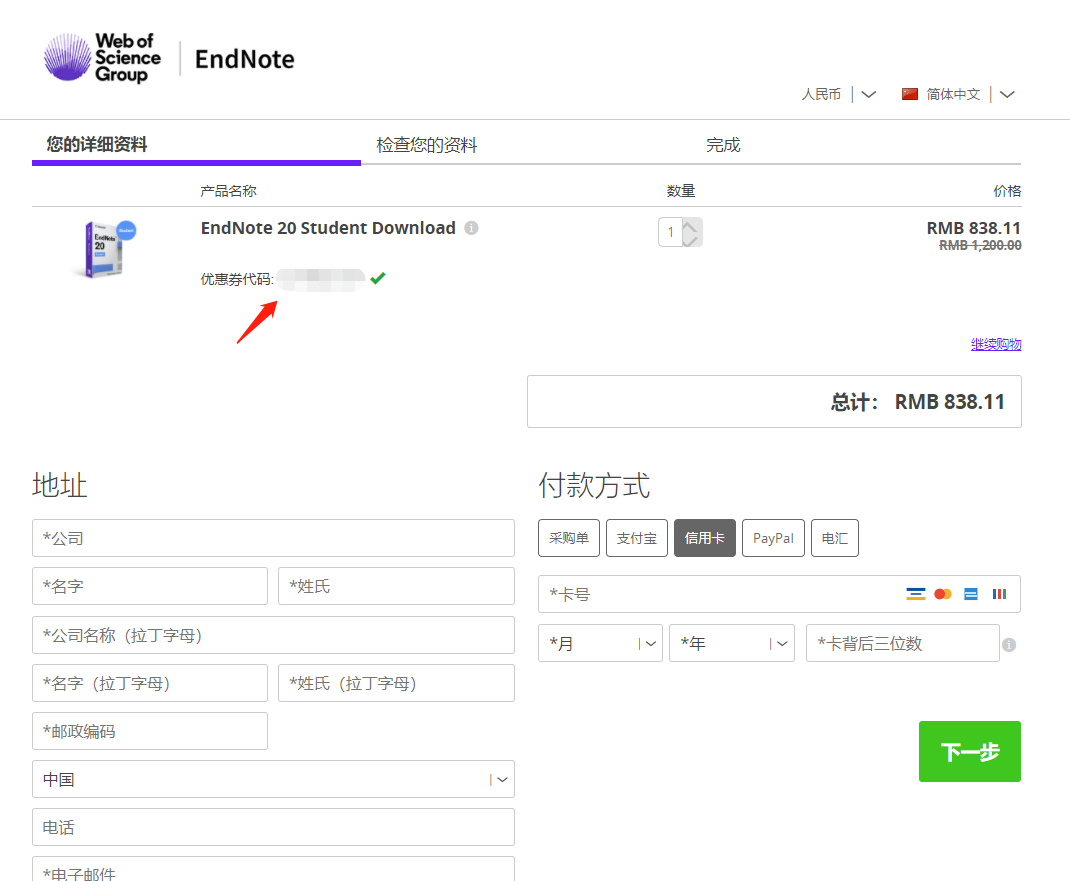Screen dimensions: 1070x881
Task: Focus the 卡背后三位数 CVV field
Action: (x=903, y=643)
